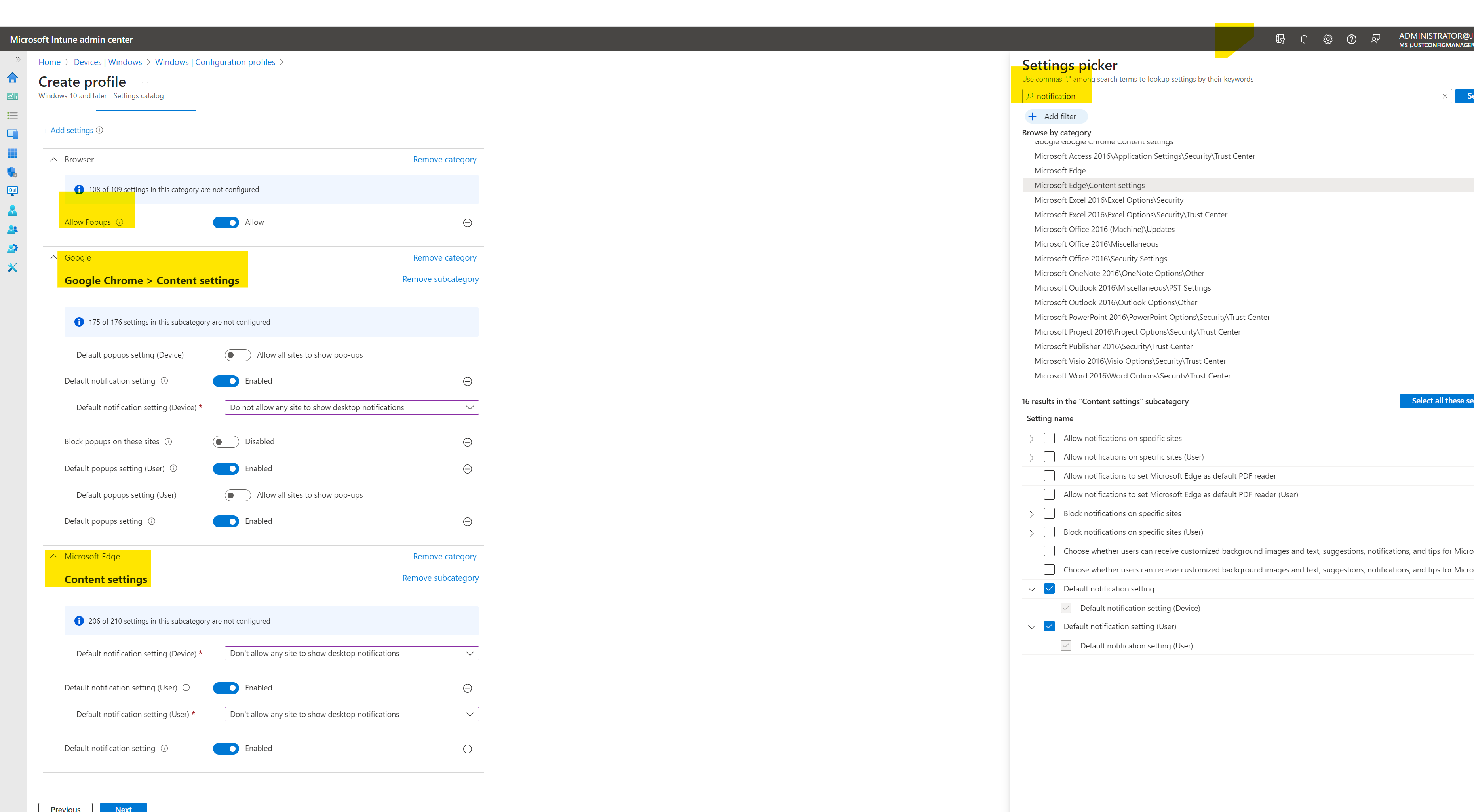
Task: Clear the notification search text
Action: pos(1445,96)
